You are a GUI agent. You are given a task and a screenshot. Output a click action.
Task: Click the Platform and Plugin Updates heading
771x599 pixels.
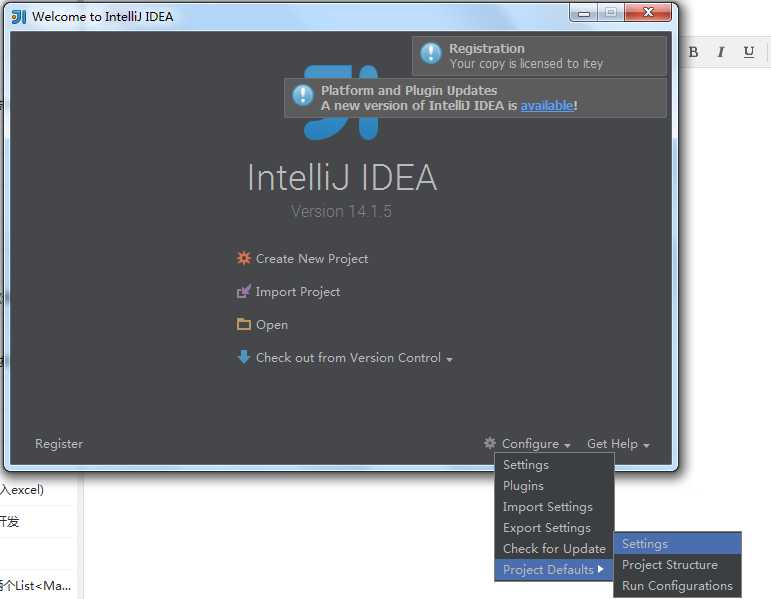click(x=409, y=90)
